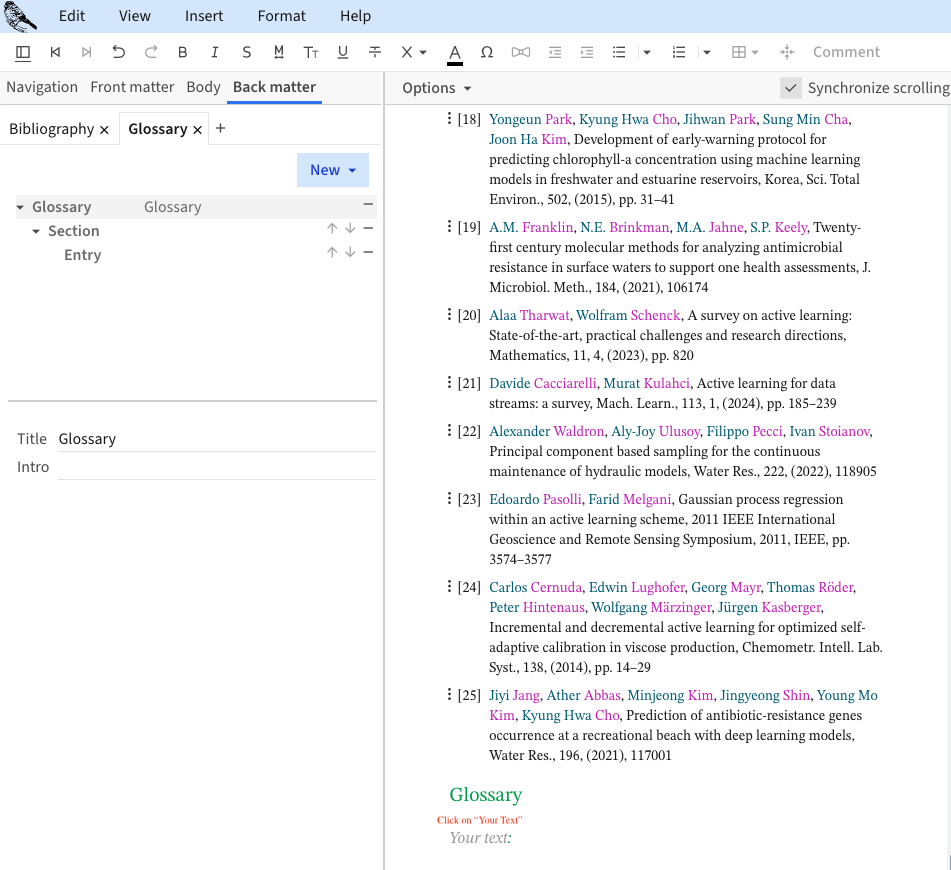The height and width of the screenshot is (870, 951).
Task: Close the Bibliography tab
Action: click(x=104, y=129)
